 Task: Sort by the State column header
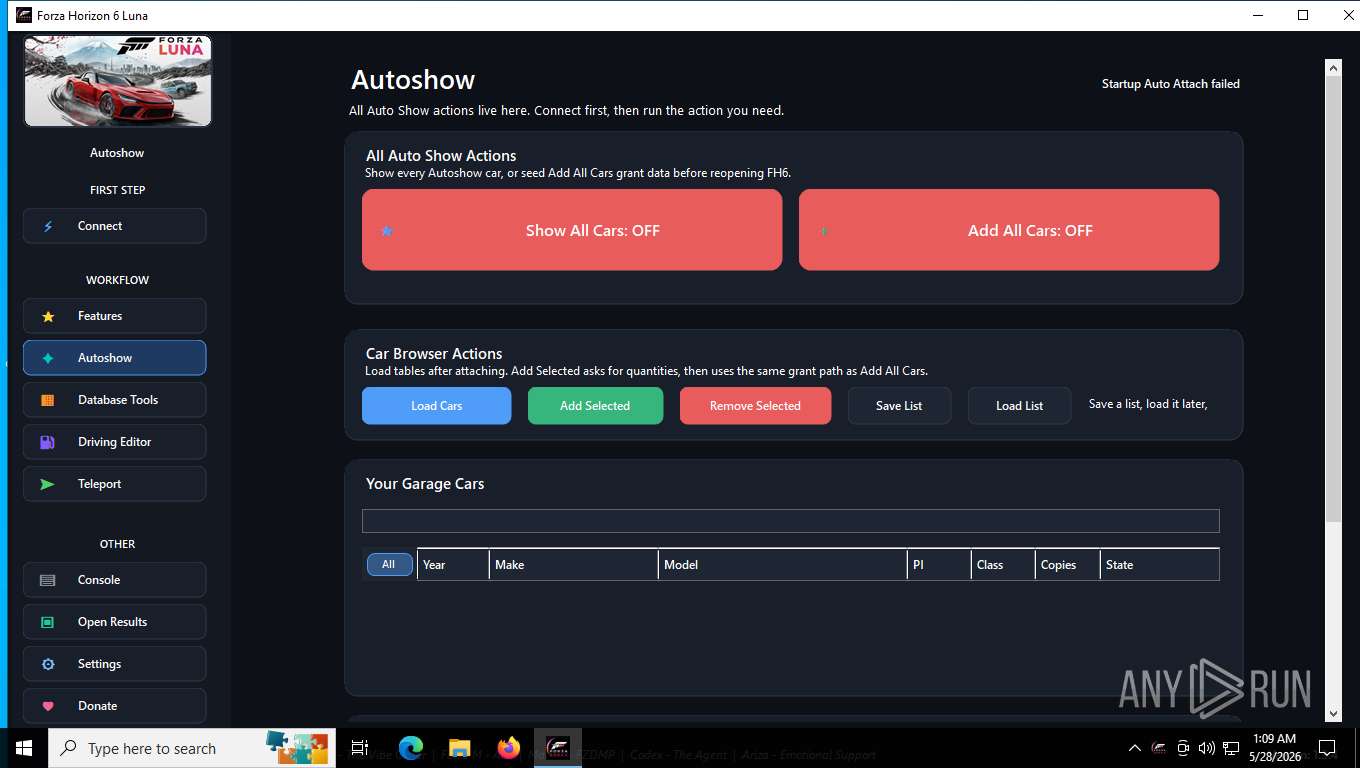1160,565
